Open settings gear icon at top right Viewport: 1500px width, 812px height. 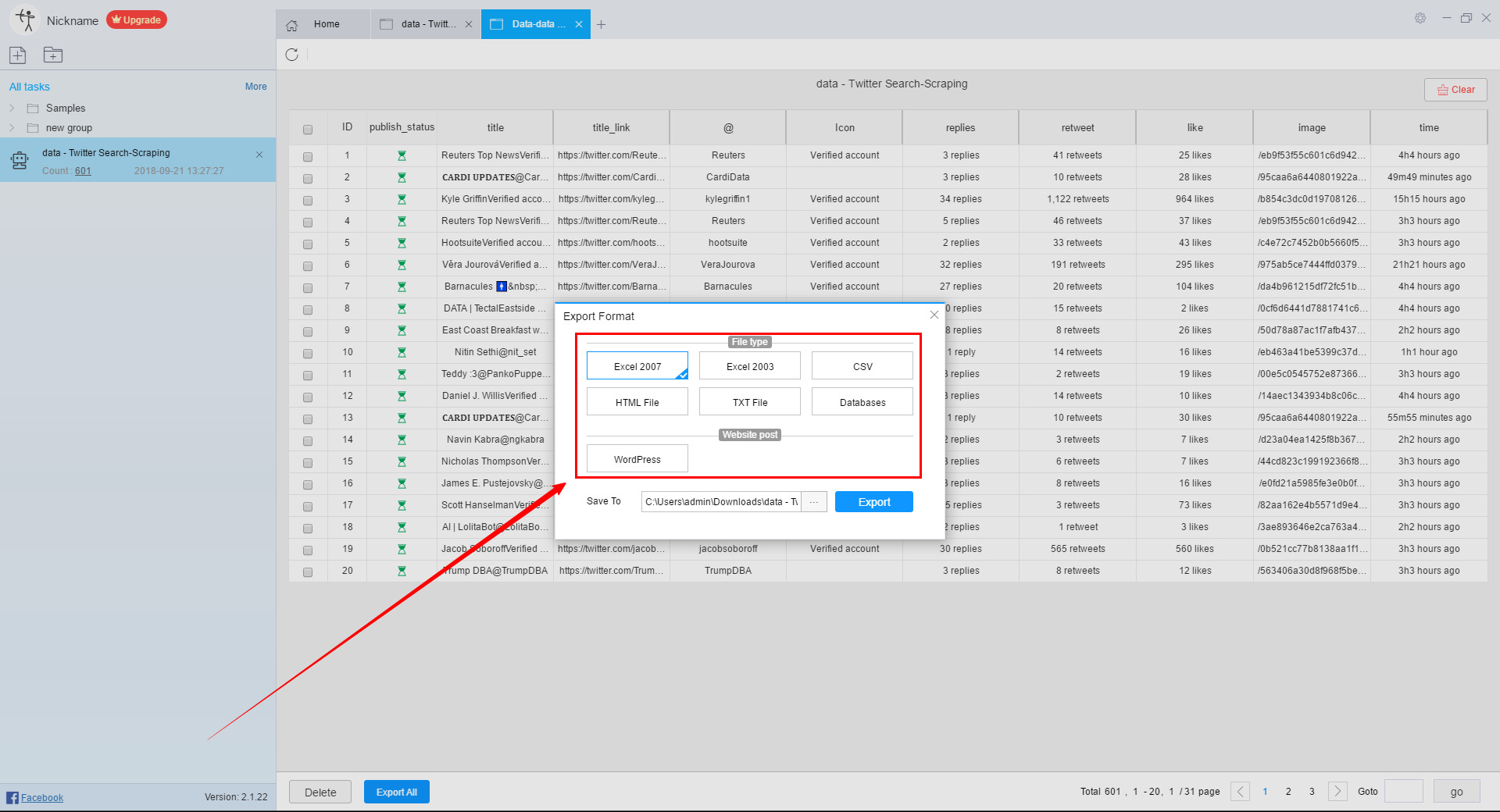pyautogui.click(x=1420, y=18)
